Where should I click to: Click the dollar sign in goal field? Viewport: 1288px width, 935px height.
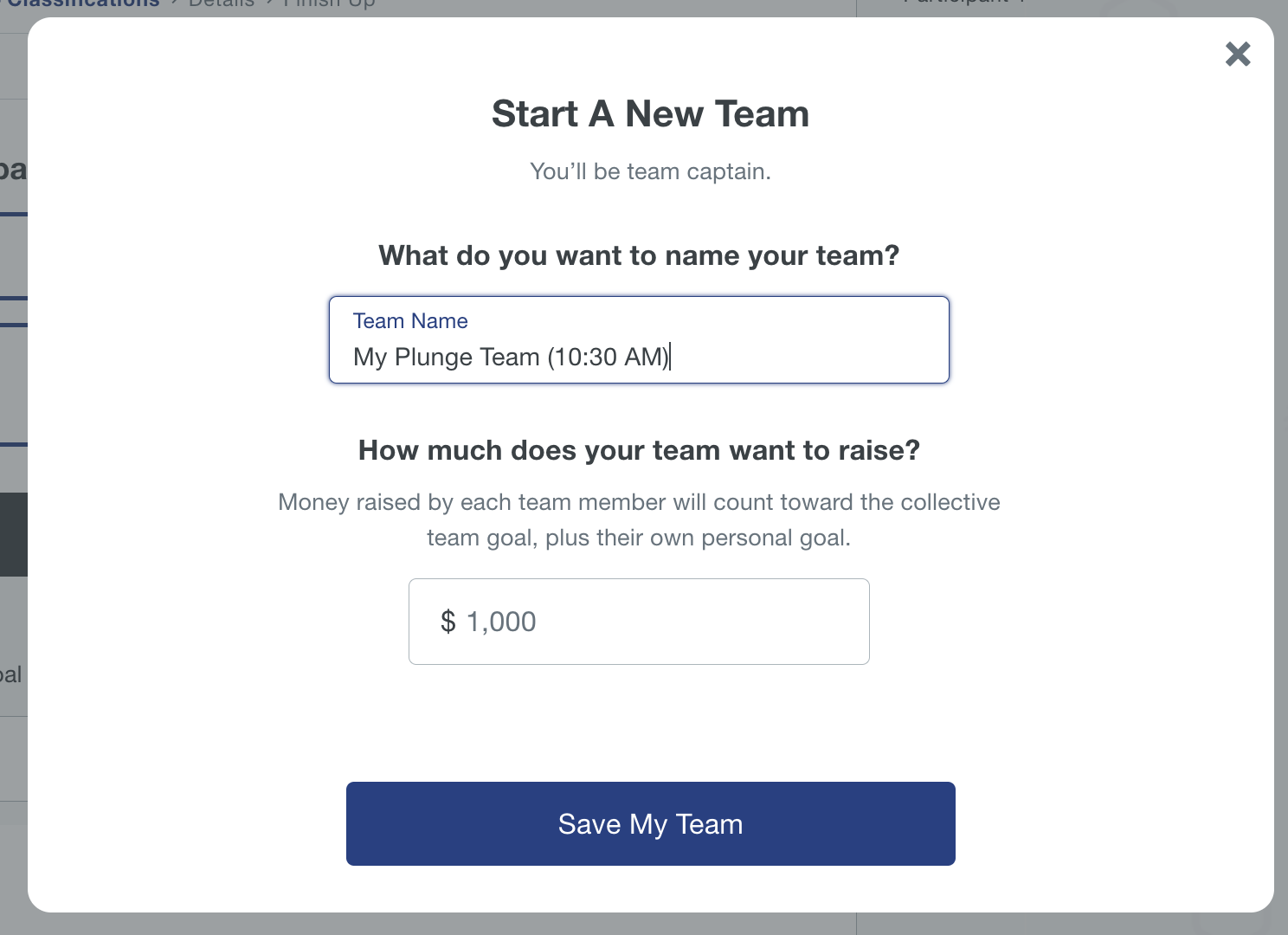[x=448, y=622]
